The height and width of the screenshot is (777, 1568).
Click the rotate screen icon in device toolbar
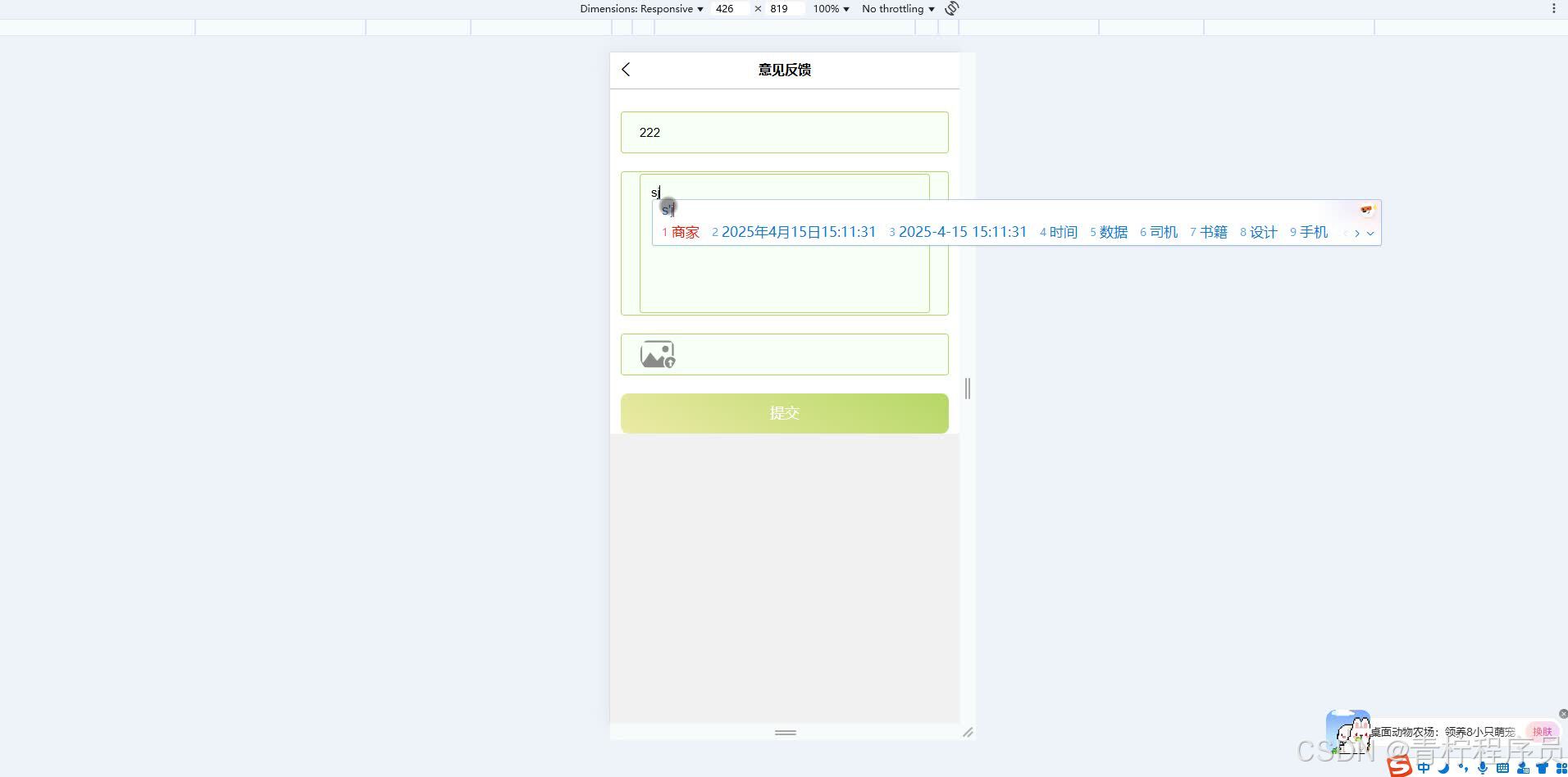point(950,8)
